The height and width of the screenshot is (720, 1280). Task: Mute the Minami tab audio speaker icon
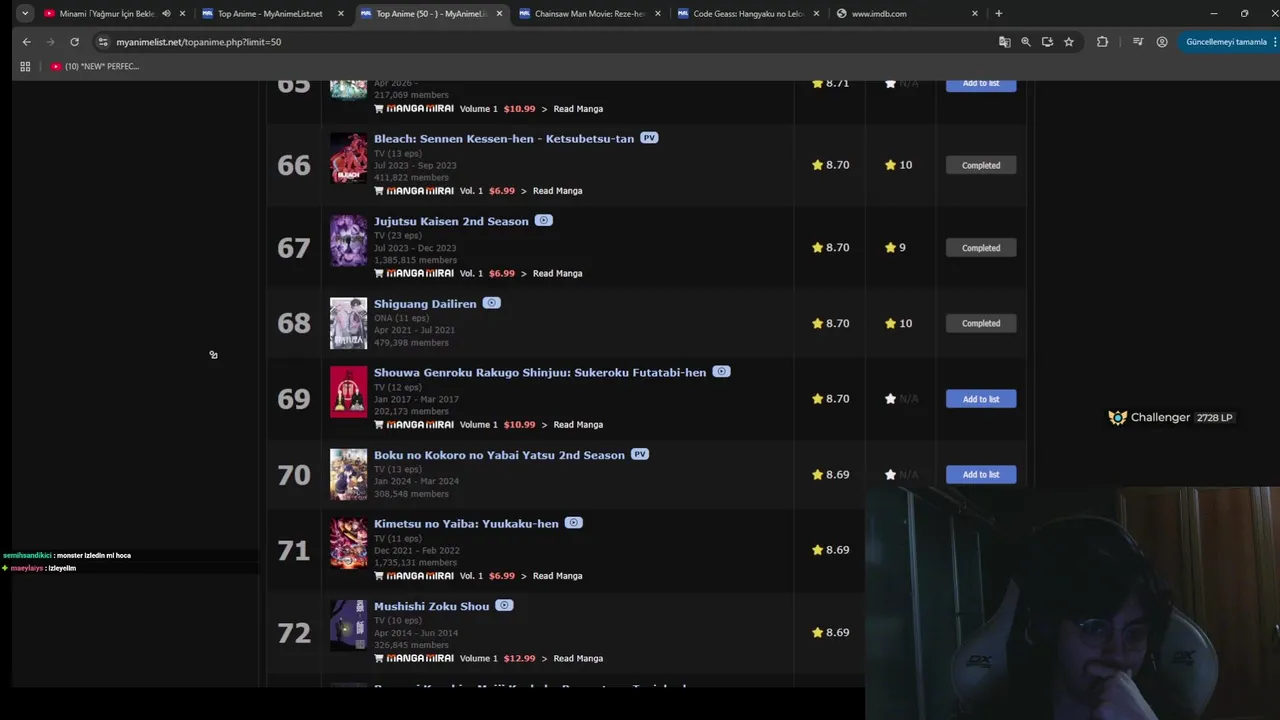166,14
